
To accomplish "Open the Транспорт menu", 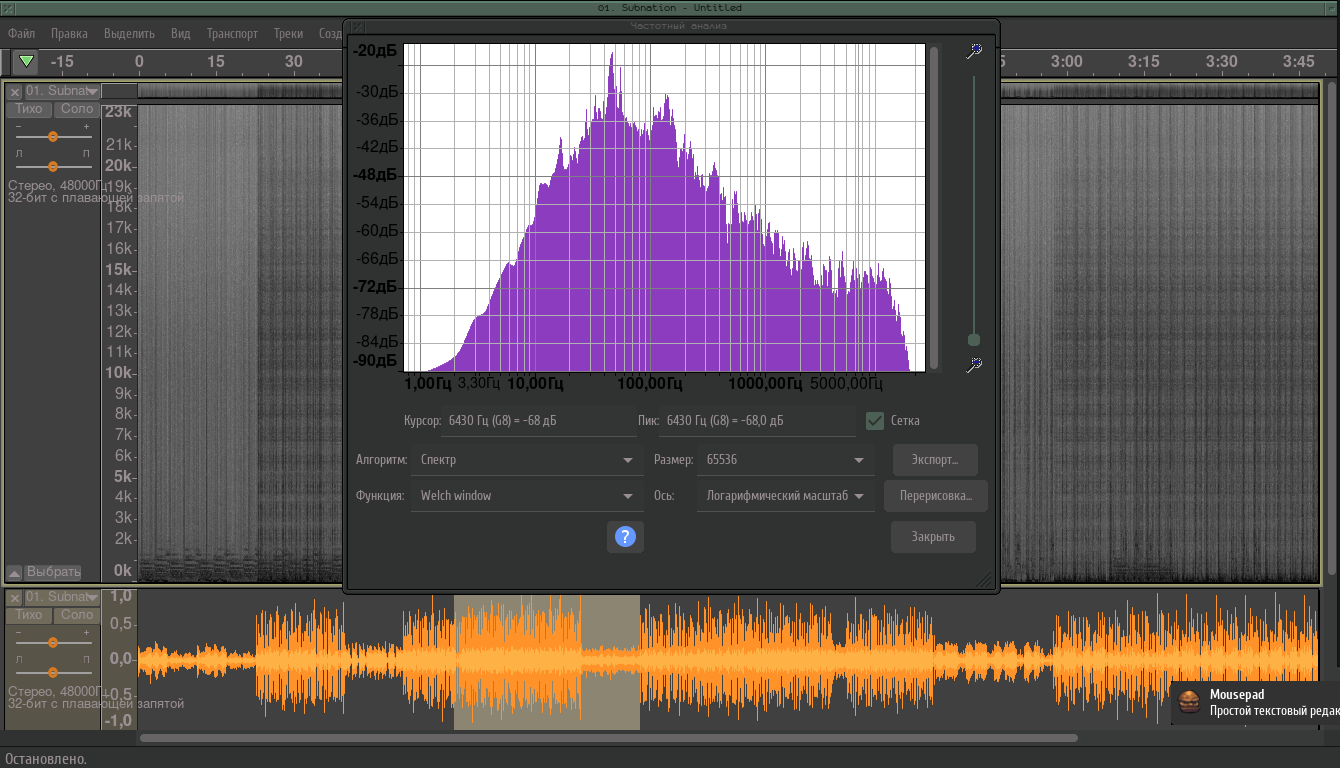I will (x=232, y=33).
